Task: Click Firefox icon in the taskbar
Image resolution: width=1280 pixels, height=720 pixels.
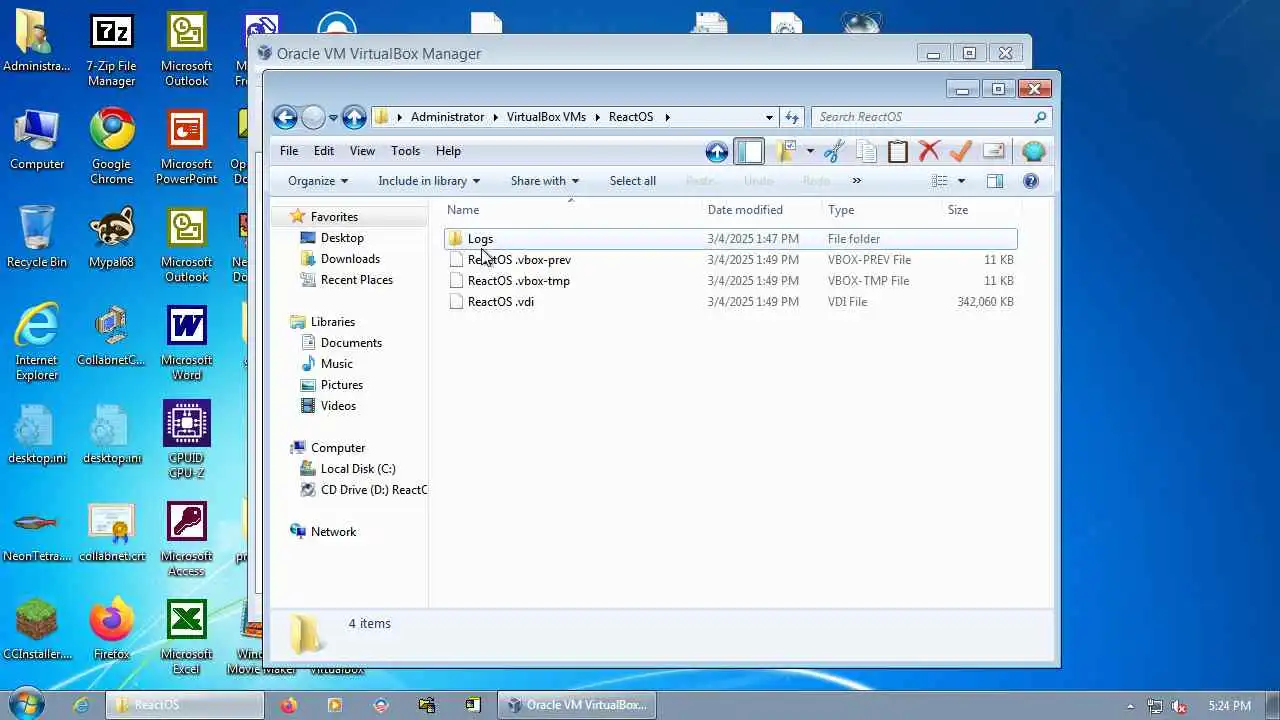Action: (x=289, y=705)
